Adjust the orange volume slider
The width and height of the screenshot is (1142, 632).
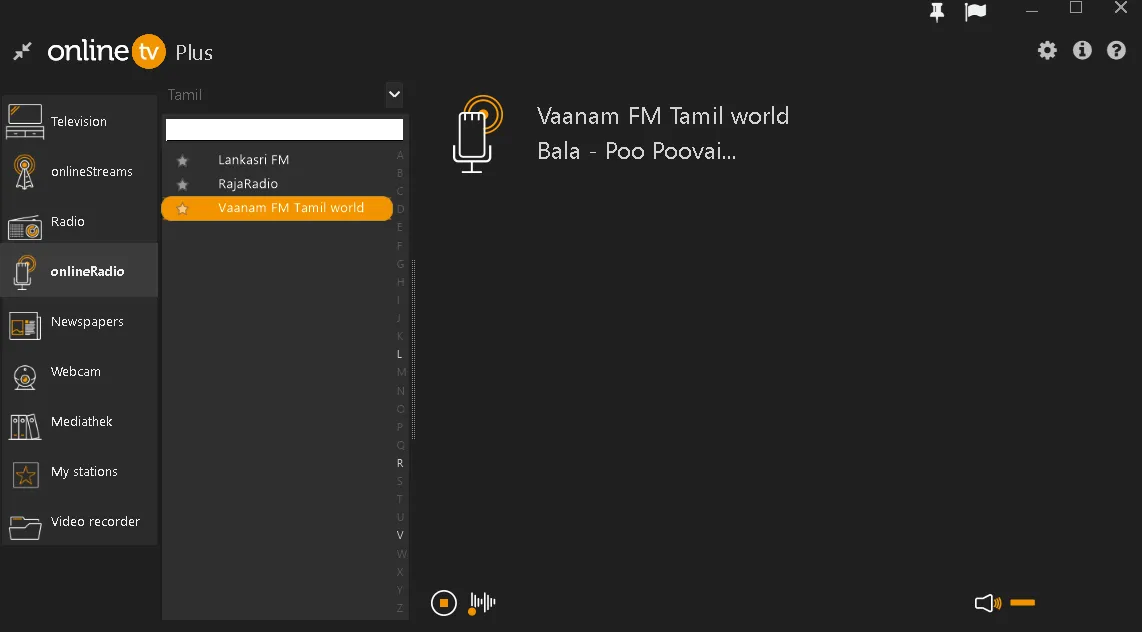coord(1022,603)
